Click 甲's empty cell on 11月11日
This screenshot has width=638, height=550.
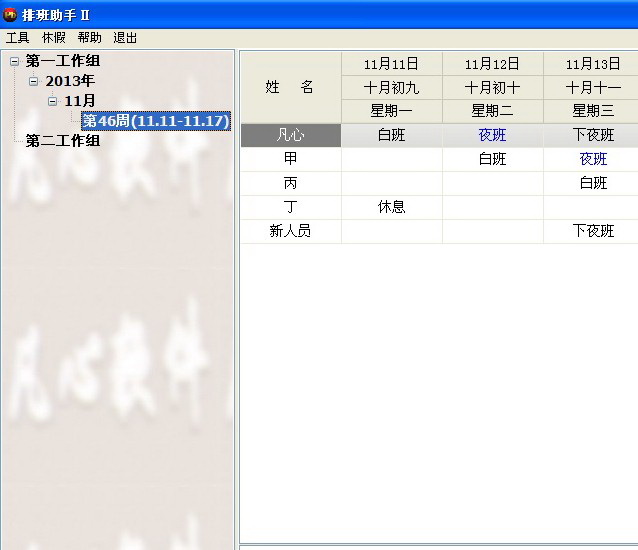tap(391, 159)
